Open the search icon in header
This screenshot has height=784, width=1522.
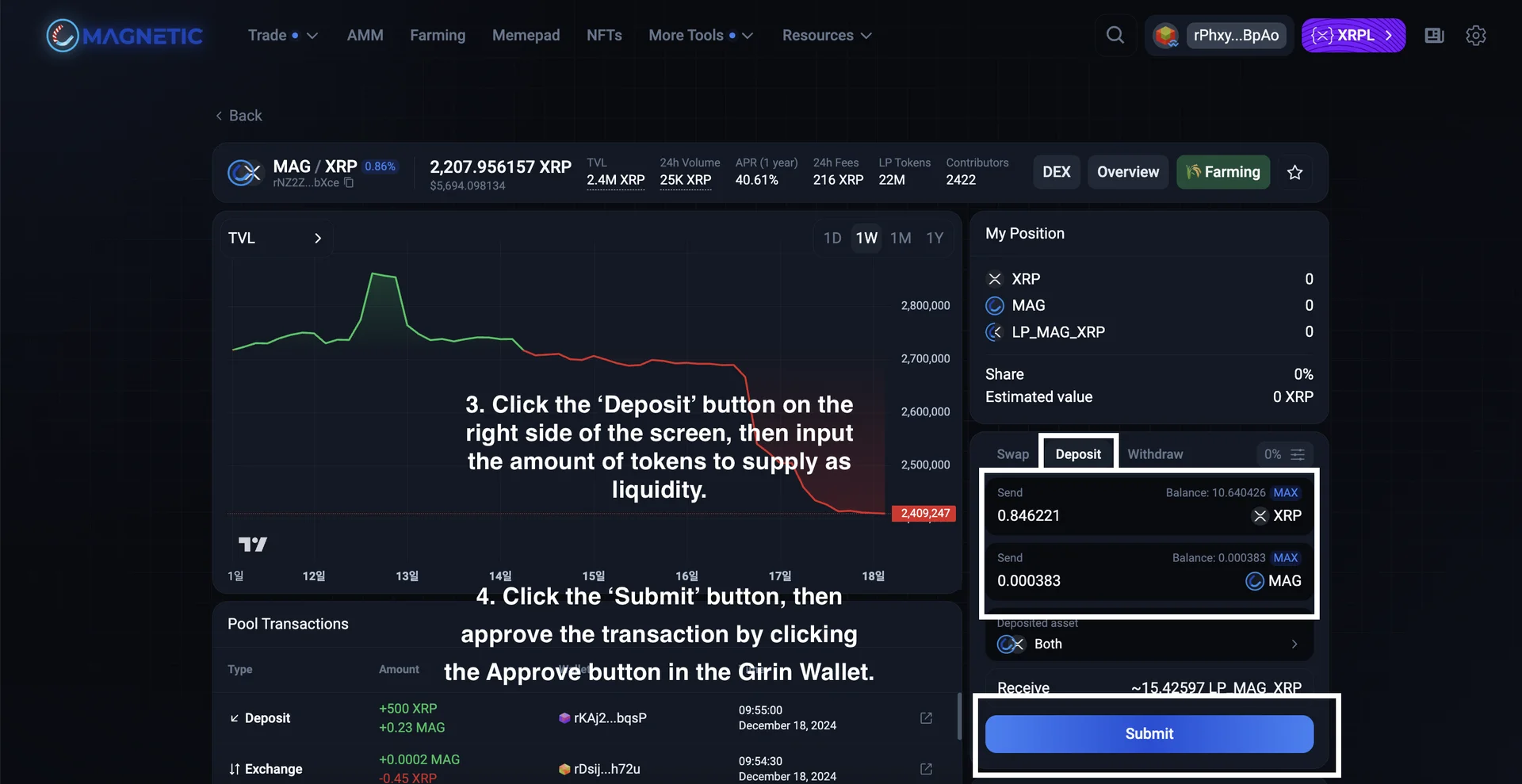point(1115,35)
